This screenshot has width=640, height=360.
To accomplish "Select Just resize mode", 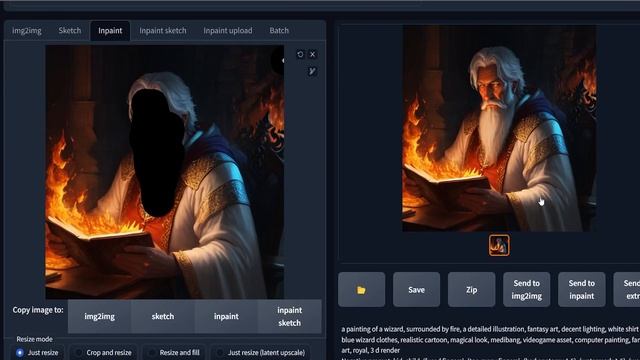I will click(x=37, y=353).
